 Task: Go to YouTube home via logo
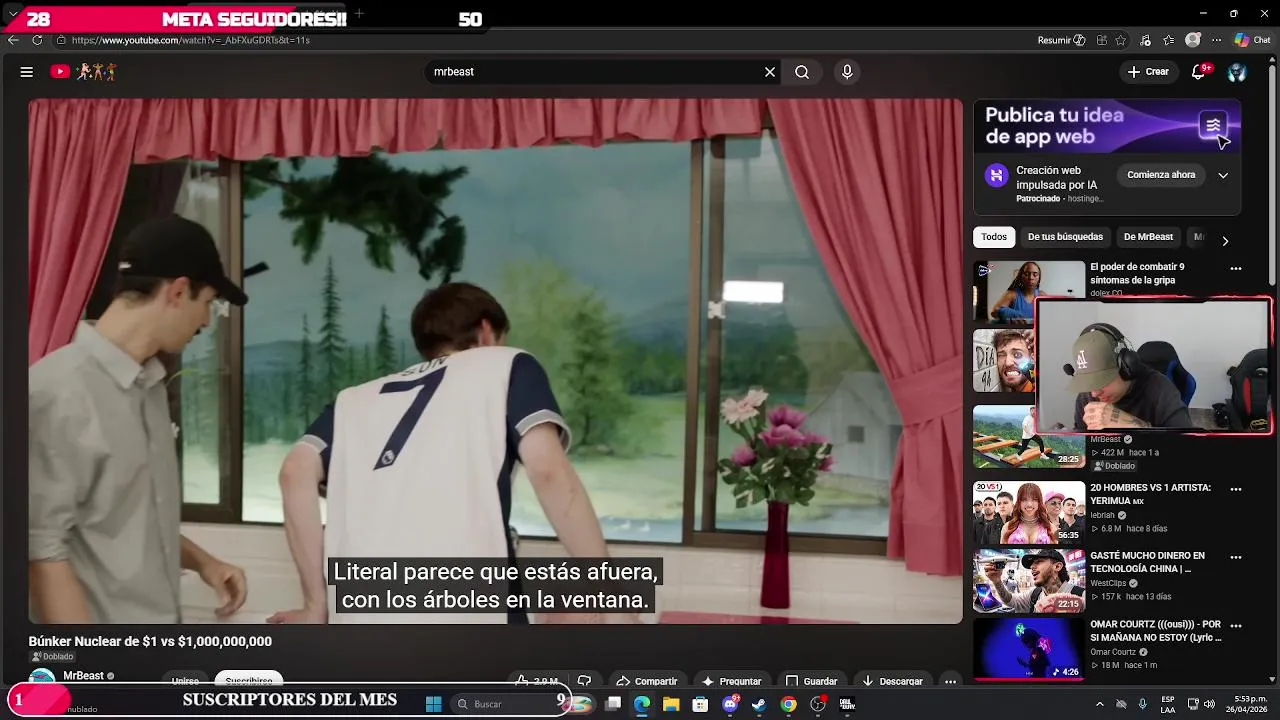(x=84, y=72)
